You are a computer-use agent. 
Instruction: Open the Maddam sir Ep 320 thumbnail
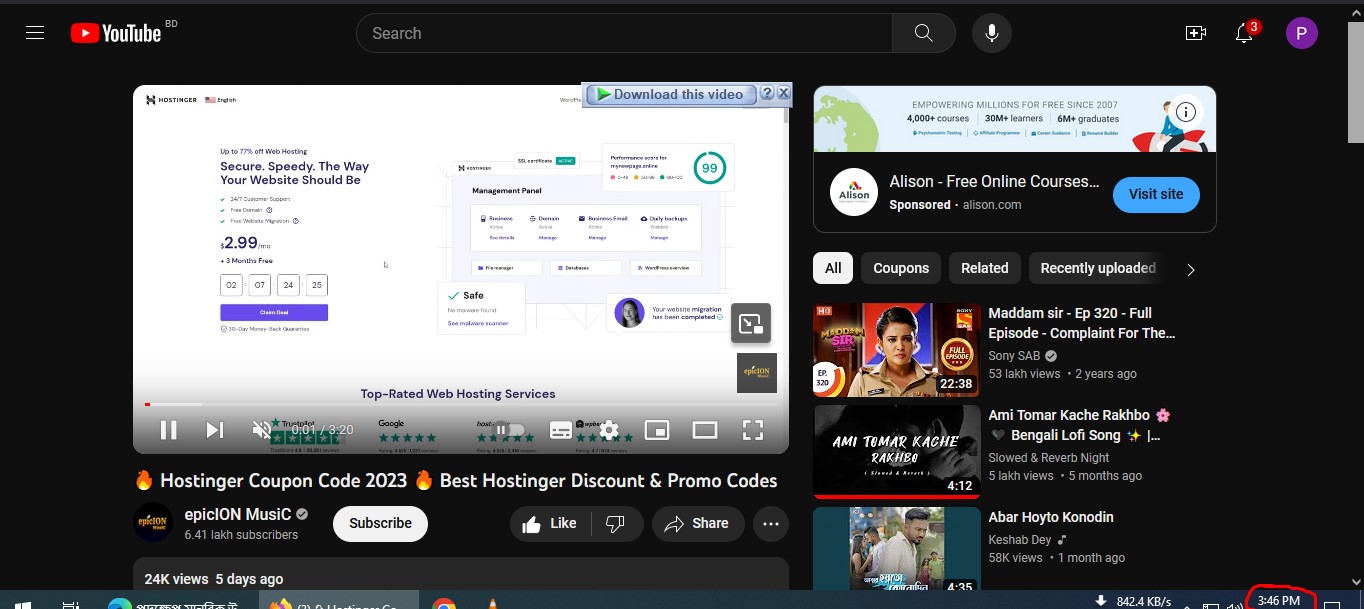coord(897,350)
